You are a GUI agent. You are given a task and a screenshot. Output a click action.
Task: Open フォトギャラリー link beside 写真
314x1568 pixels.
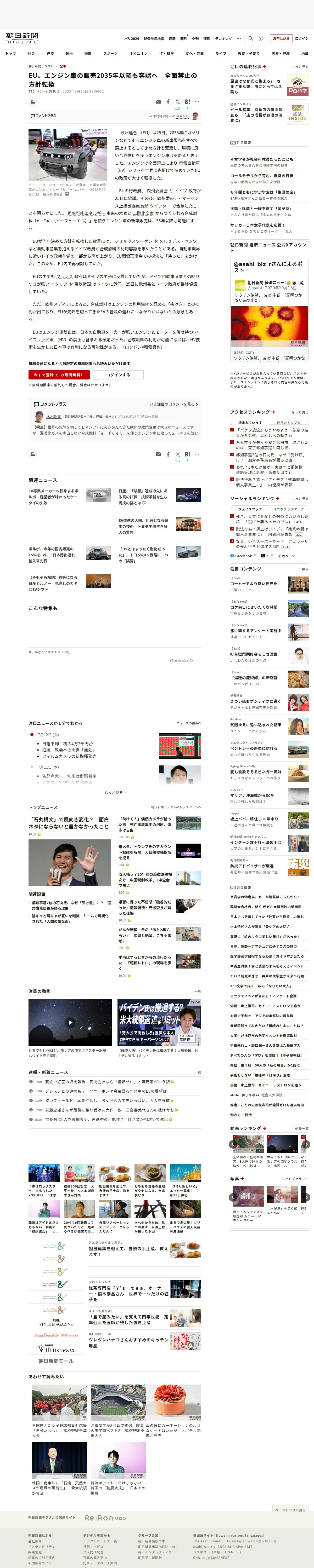(295, 1178)
